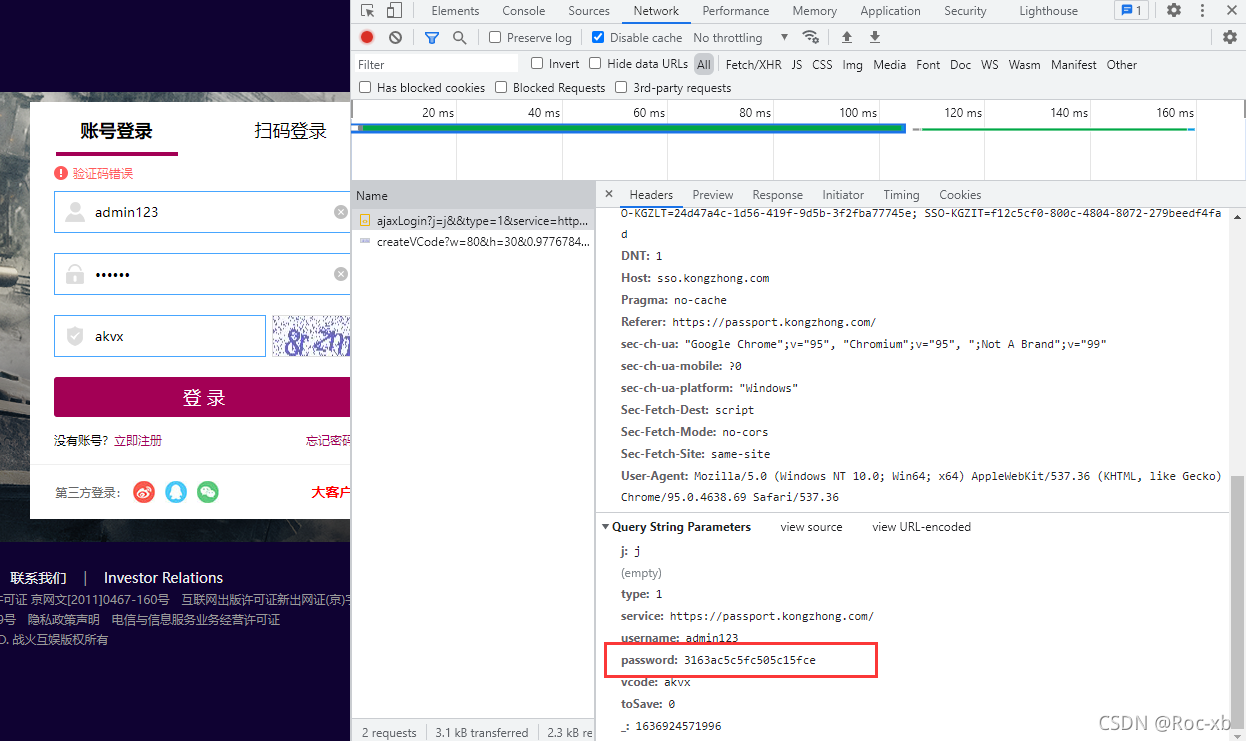Click the red 登录 login button
This screenshot has height=741, width=1246.
[203, 397]
